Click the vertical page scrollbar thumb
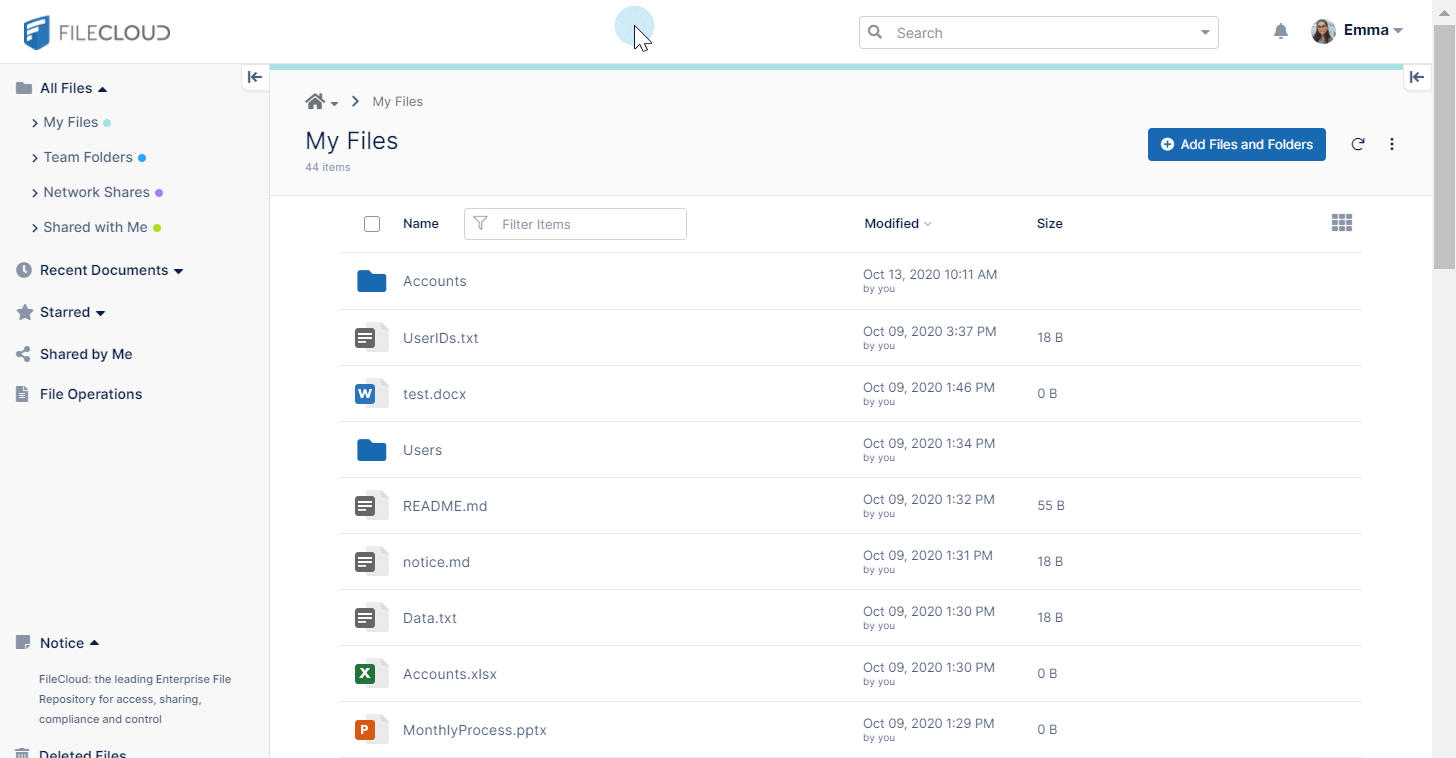The image size is (1456, 758). click(1444, 146)
